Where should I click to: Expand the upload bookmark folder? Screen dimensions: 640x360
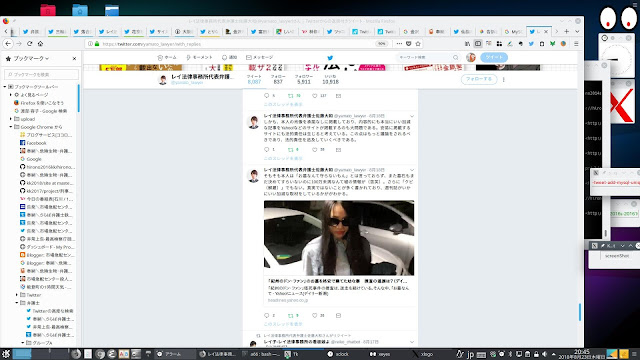point(11,119)
